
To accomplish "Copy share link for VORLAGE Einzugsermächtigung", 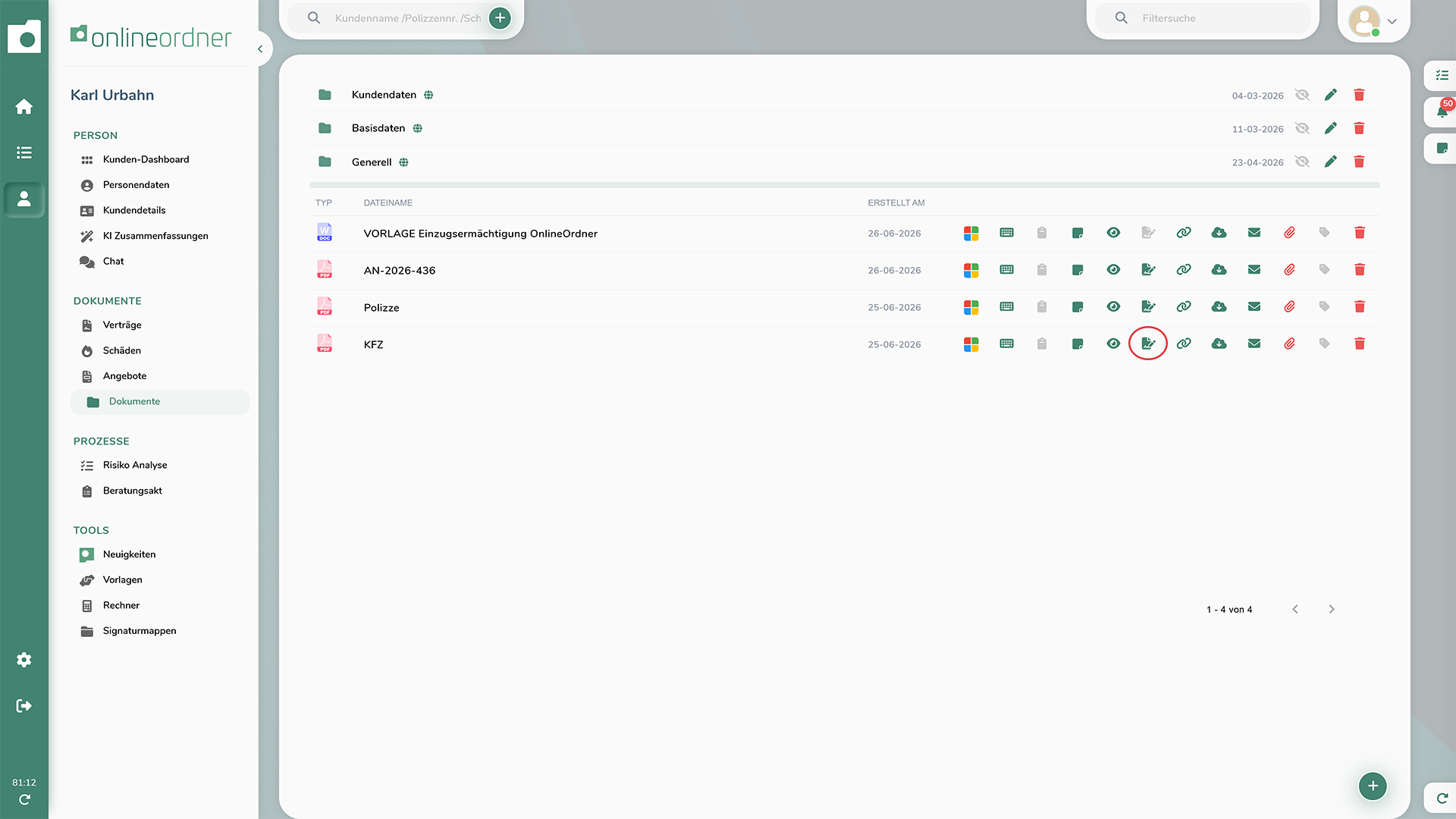I will tap(1184, 233).
